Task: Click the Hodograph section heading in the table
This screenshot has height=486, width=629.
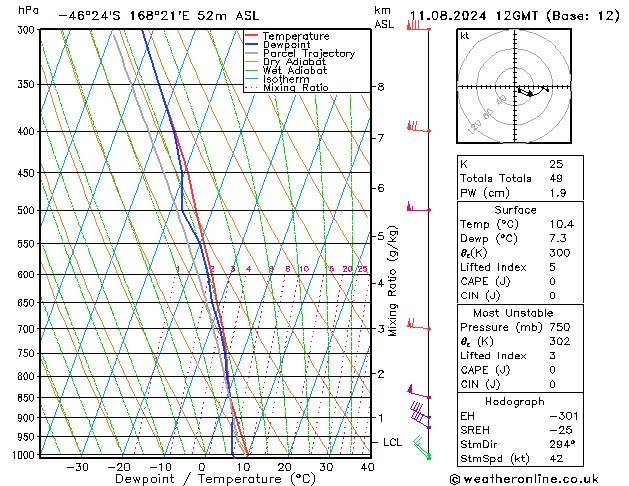Action: [515, 402]
